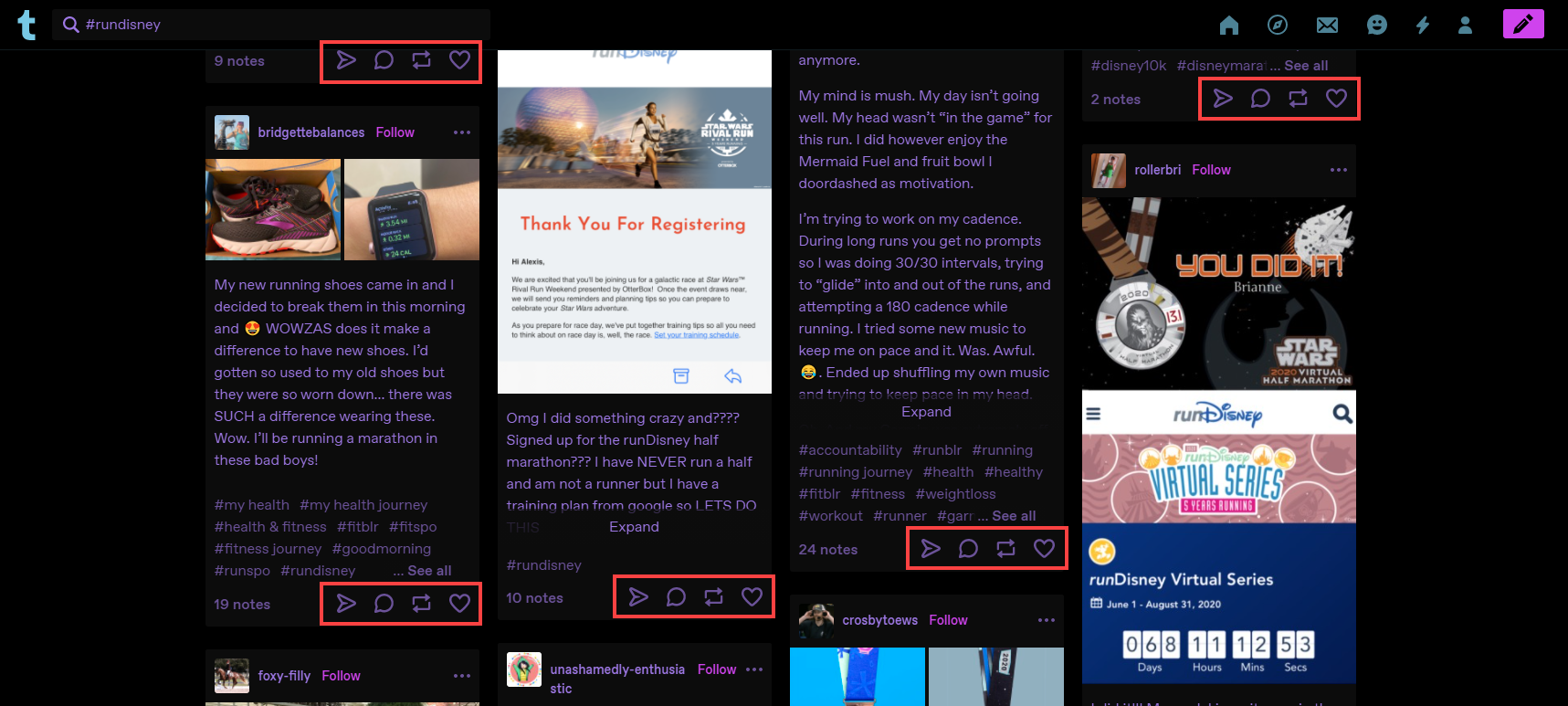Create a new post with the pencil button

pos(1523,24)
